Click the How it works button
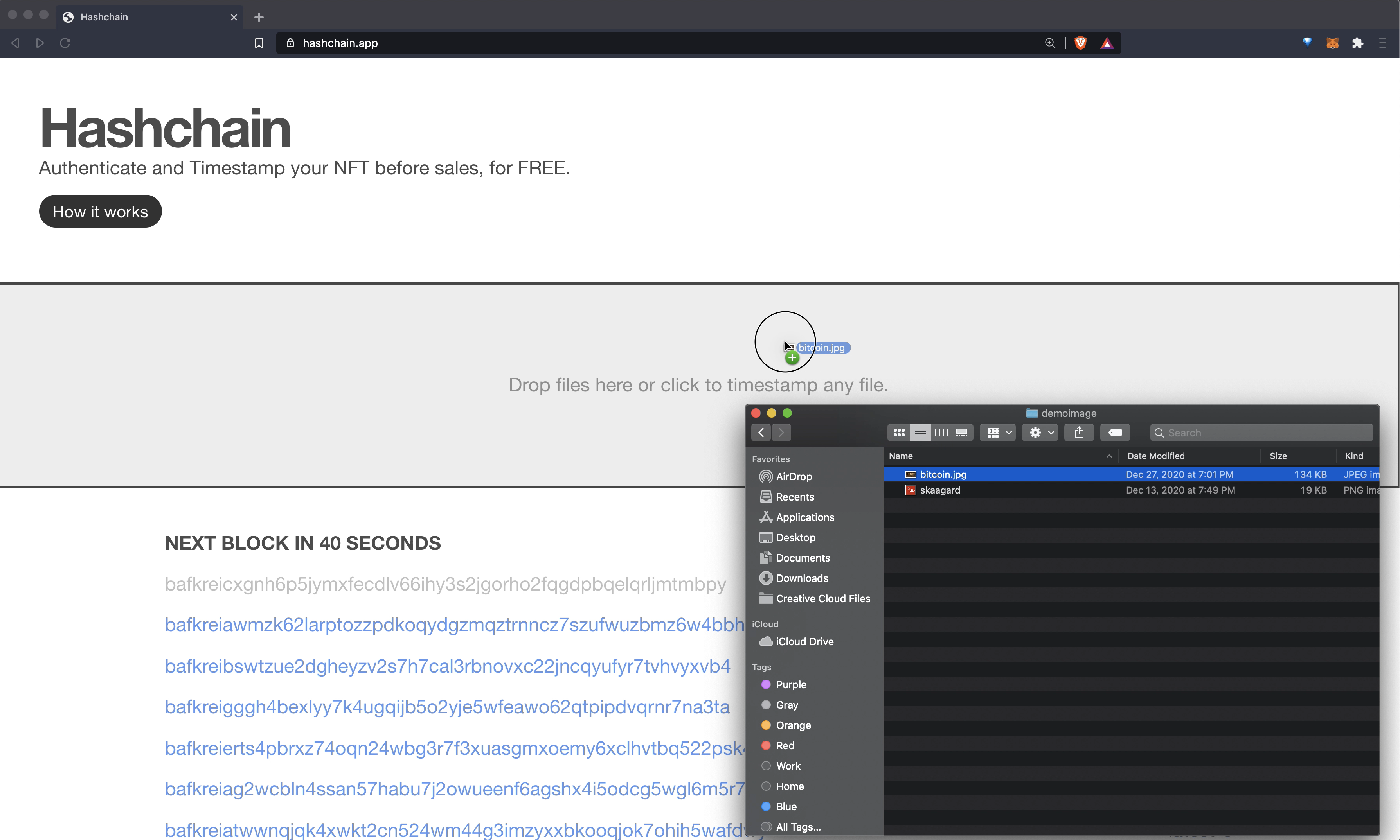Image resolution: width=1400 pixels, height=840 pixels. click(x=100, y=212)
